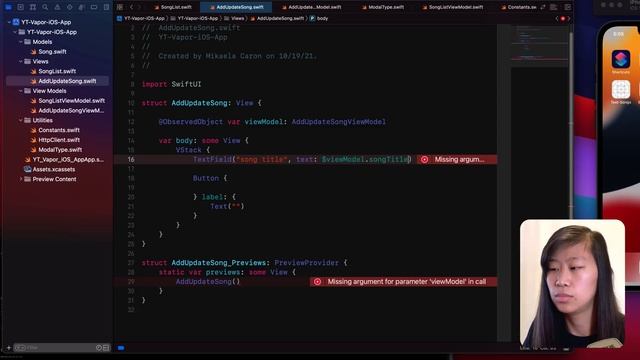Open the Breakpoint navigator icon

click(x=94, y=7)
